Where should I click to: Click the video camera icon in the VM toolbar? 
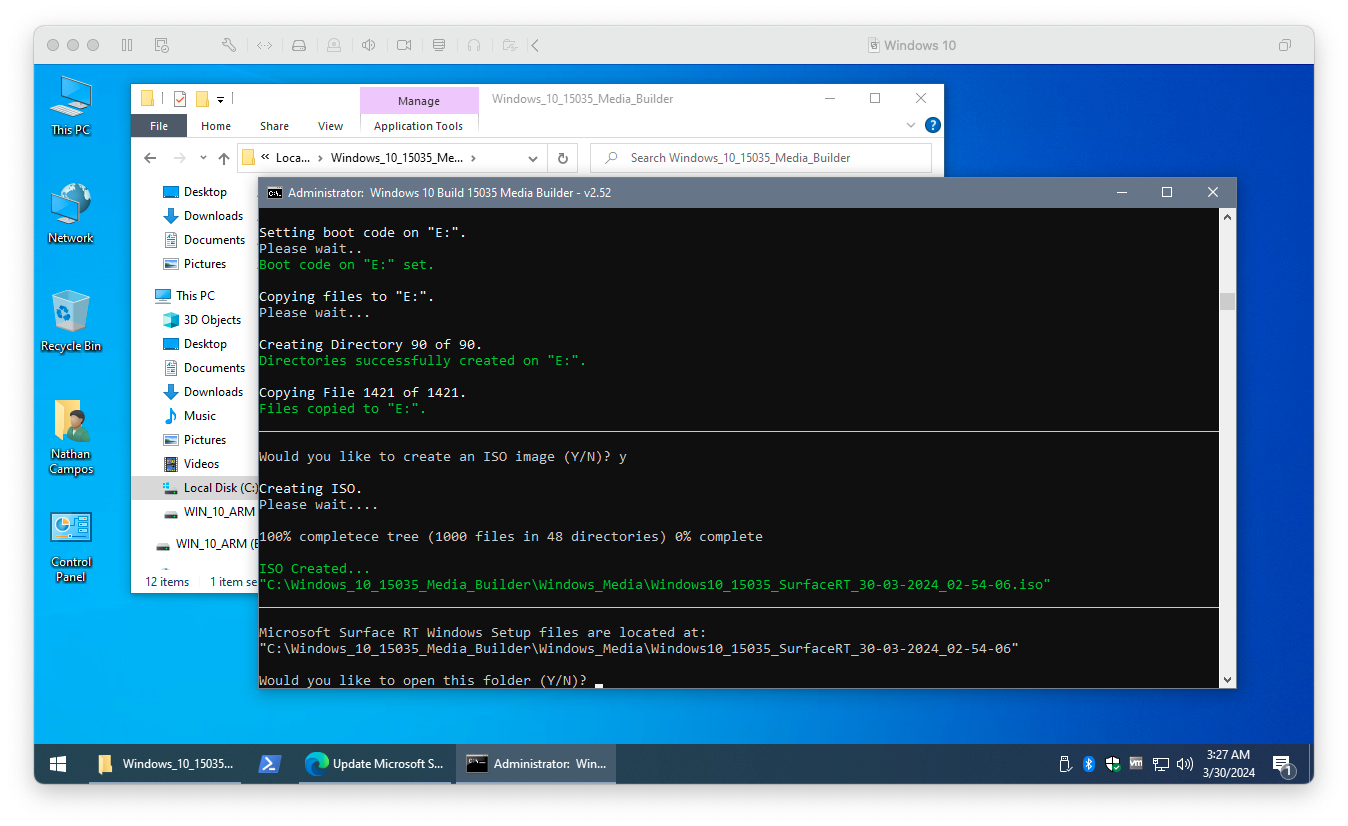[404, 45]
